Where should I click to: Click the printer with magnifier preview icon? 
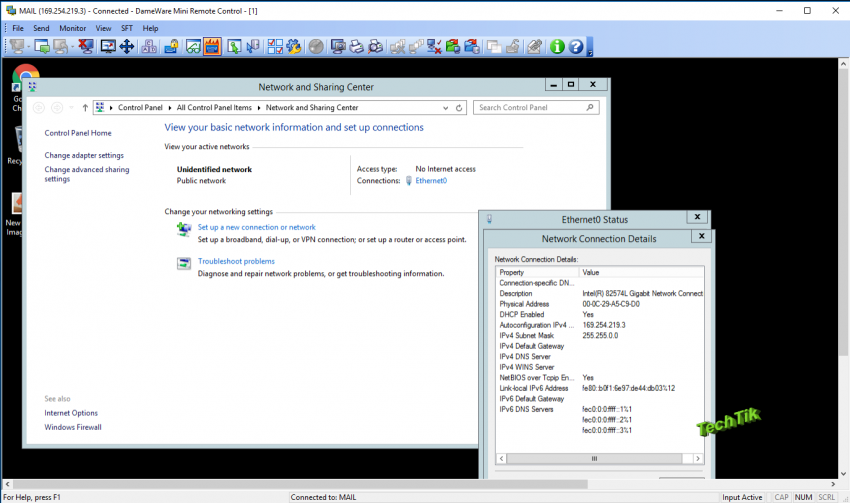[375, 47]
